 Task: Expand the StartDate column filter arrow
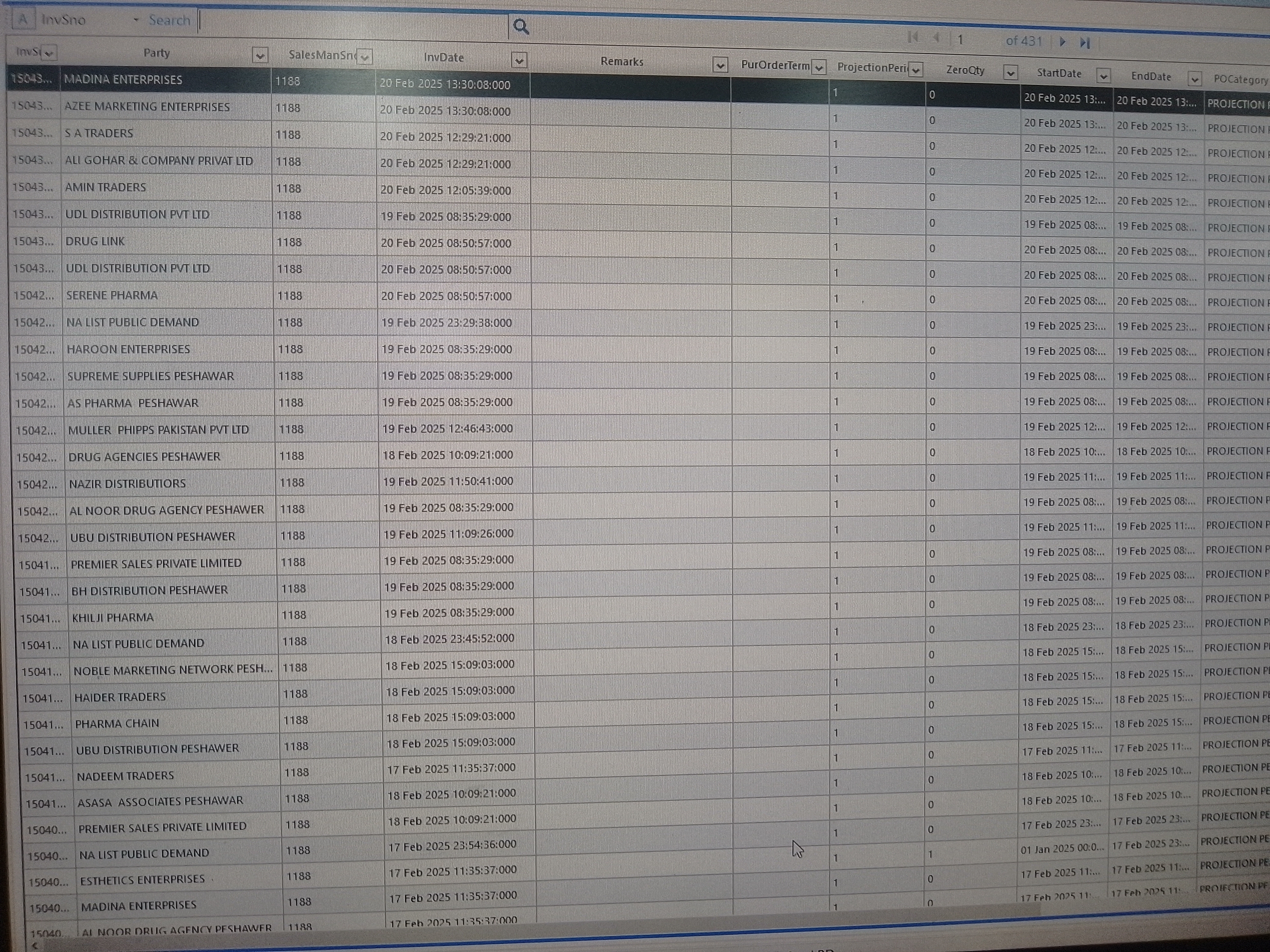pyautogui.click(x=1103, y=76)
